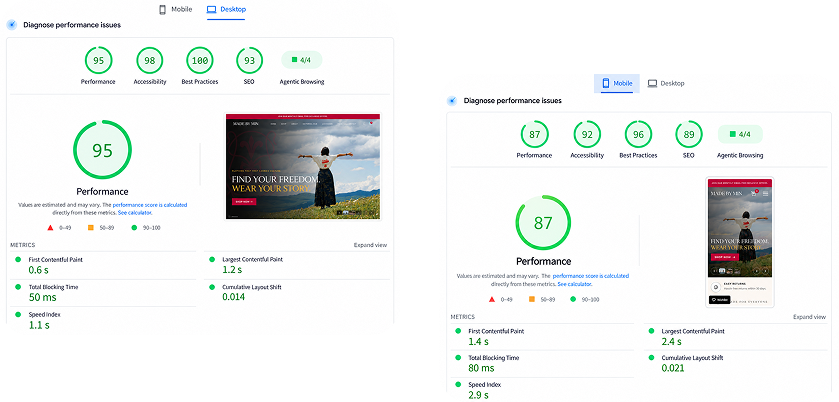This screenshot has height=402, width=839.
Task: Click the 93 SEO score gauge
Action: tap(249, 60)
